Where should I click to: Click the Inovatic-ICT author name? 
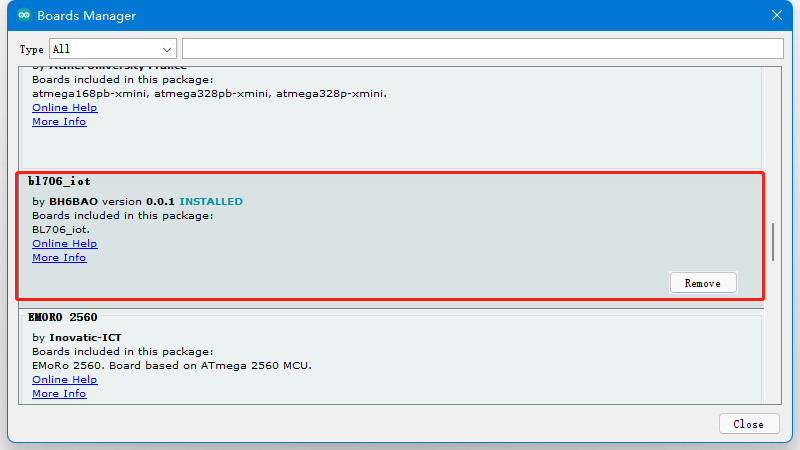point(85,338)
